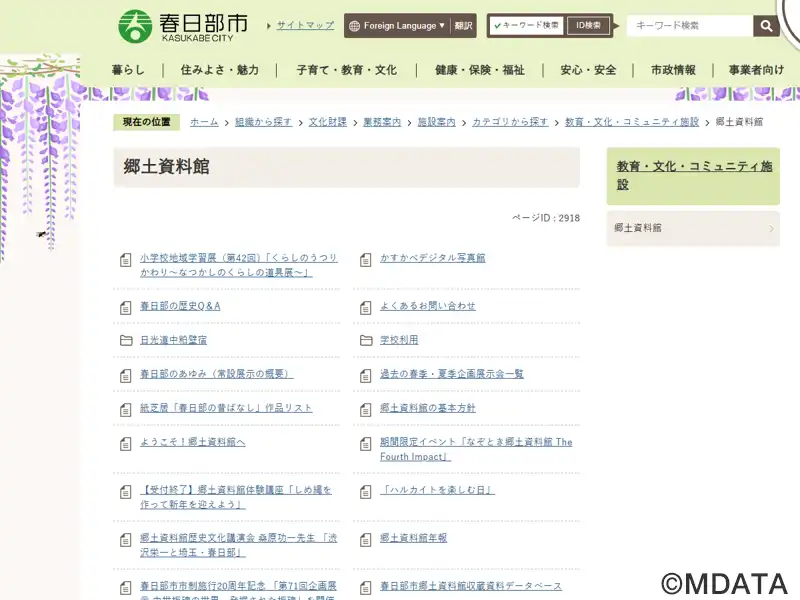Click the keyword search input field
Image resolution: width=800 pixels, height=600 pixels.
click(x=690, y=26)
